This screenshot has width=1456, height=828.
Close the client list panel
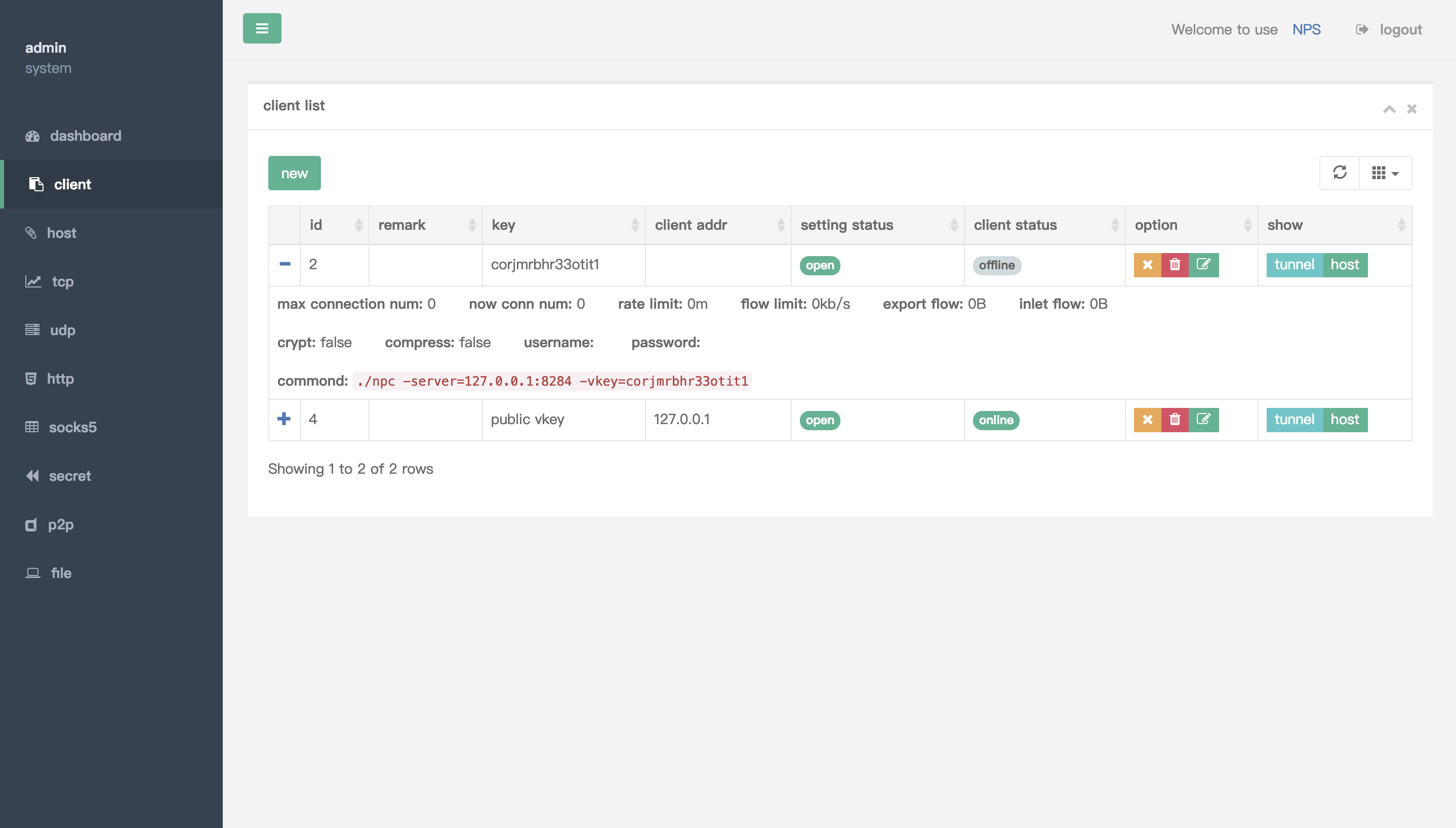[1411, 109]
